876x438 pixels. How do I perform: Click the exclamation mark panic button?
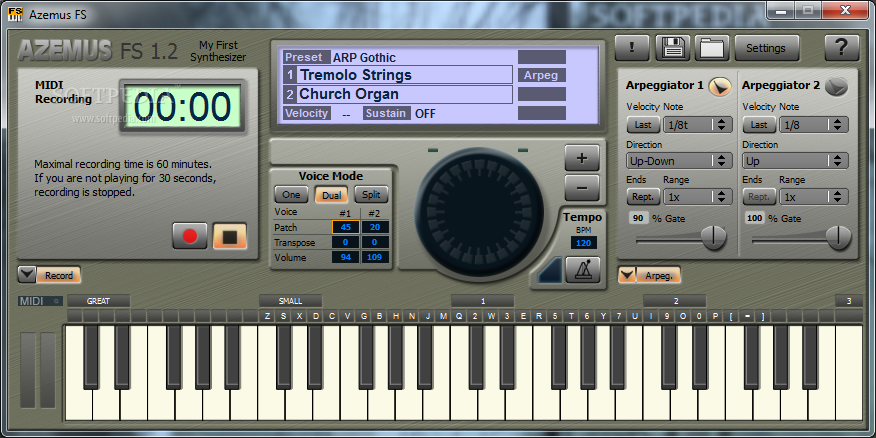(632, 48)
